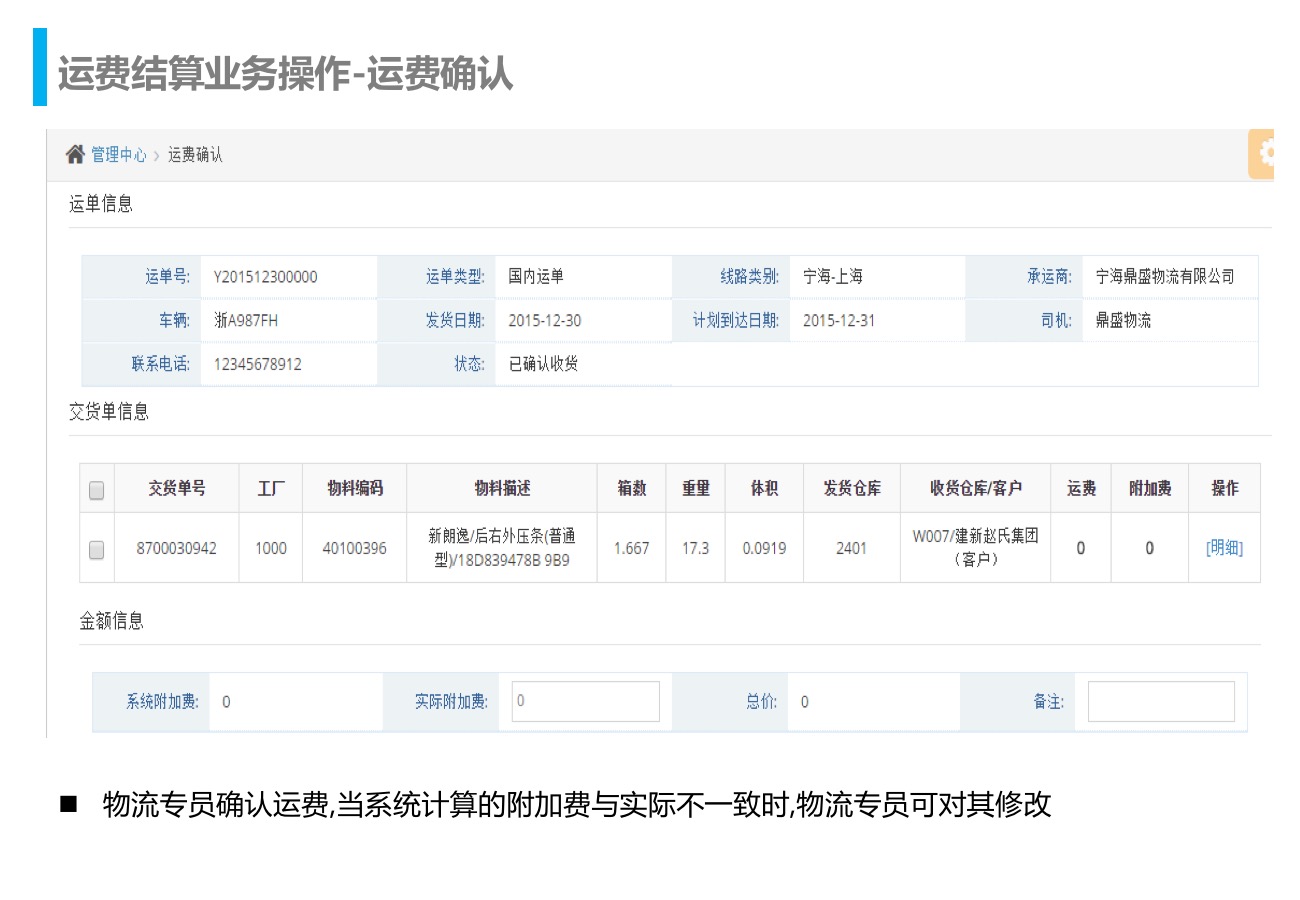Image resolution: width=1300 pixels, height=900 pixels.
Task: Click the 操作 column header
Action: (x=1224, y=488)
